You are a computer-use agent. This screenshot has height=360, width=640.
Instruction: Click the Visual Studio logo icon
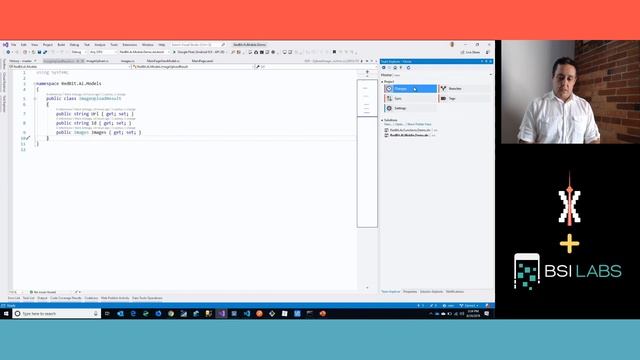coord(6,44)
